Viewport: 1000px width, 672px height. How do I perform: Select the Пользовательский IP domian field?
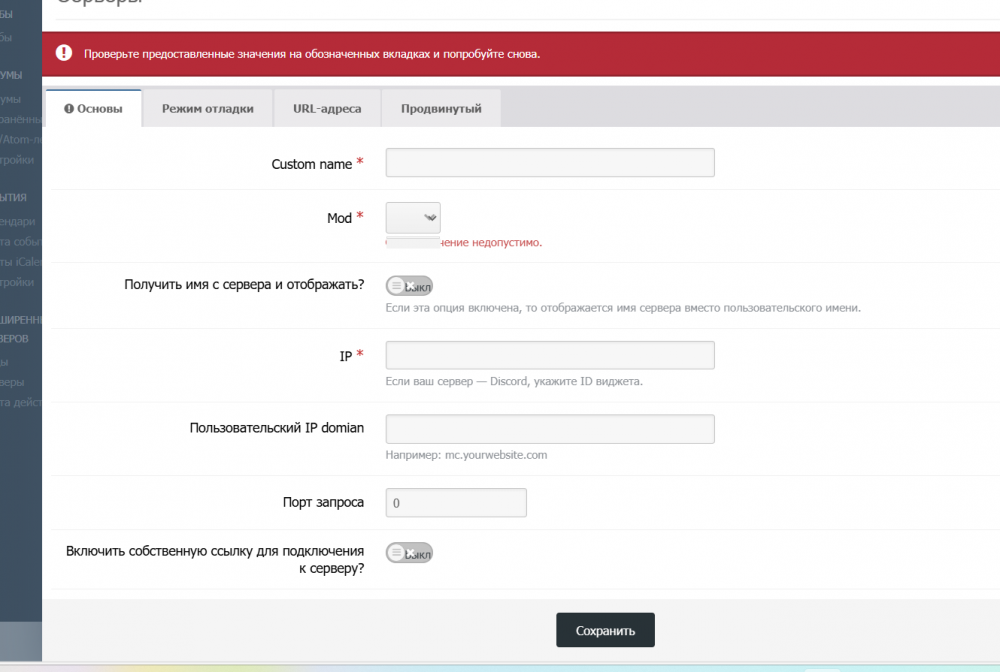pyautogui.click(x=550, y=429)
